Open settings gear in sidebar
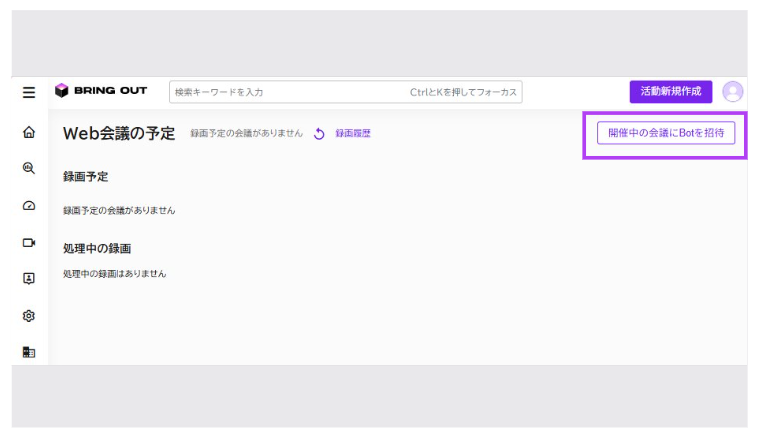The image size is (760, 446). pyautogui.click(x=29, y=316)
